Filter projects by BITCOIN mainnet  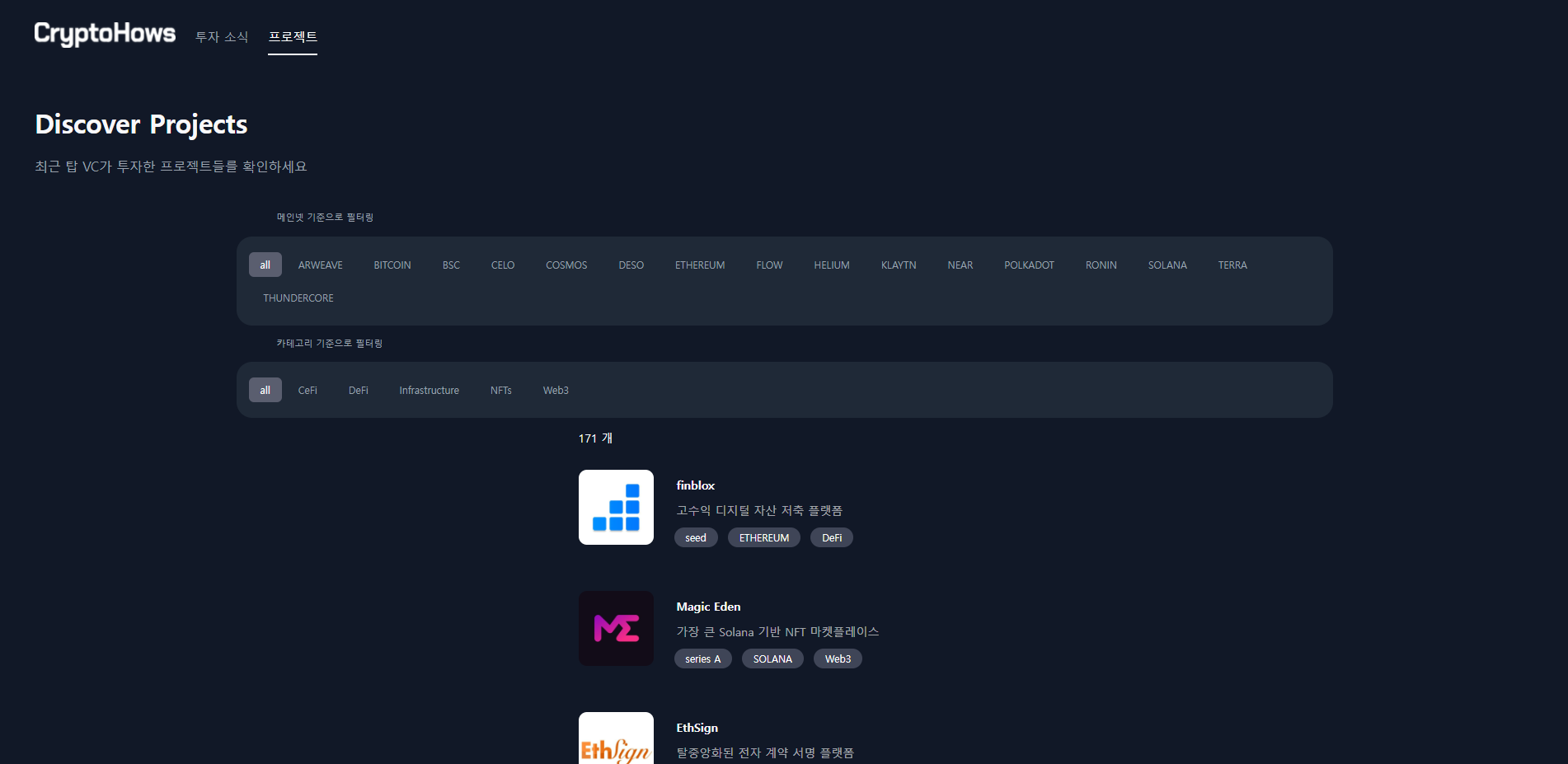coord(392,265)
